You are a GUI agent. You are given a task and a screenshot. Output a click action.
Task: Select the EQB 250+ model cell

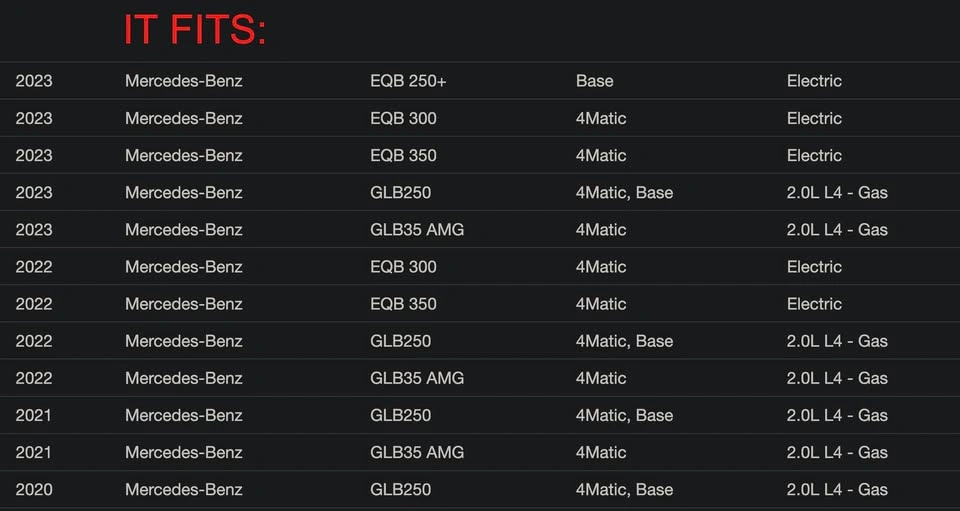click(408, 81)
